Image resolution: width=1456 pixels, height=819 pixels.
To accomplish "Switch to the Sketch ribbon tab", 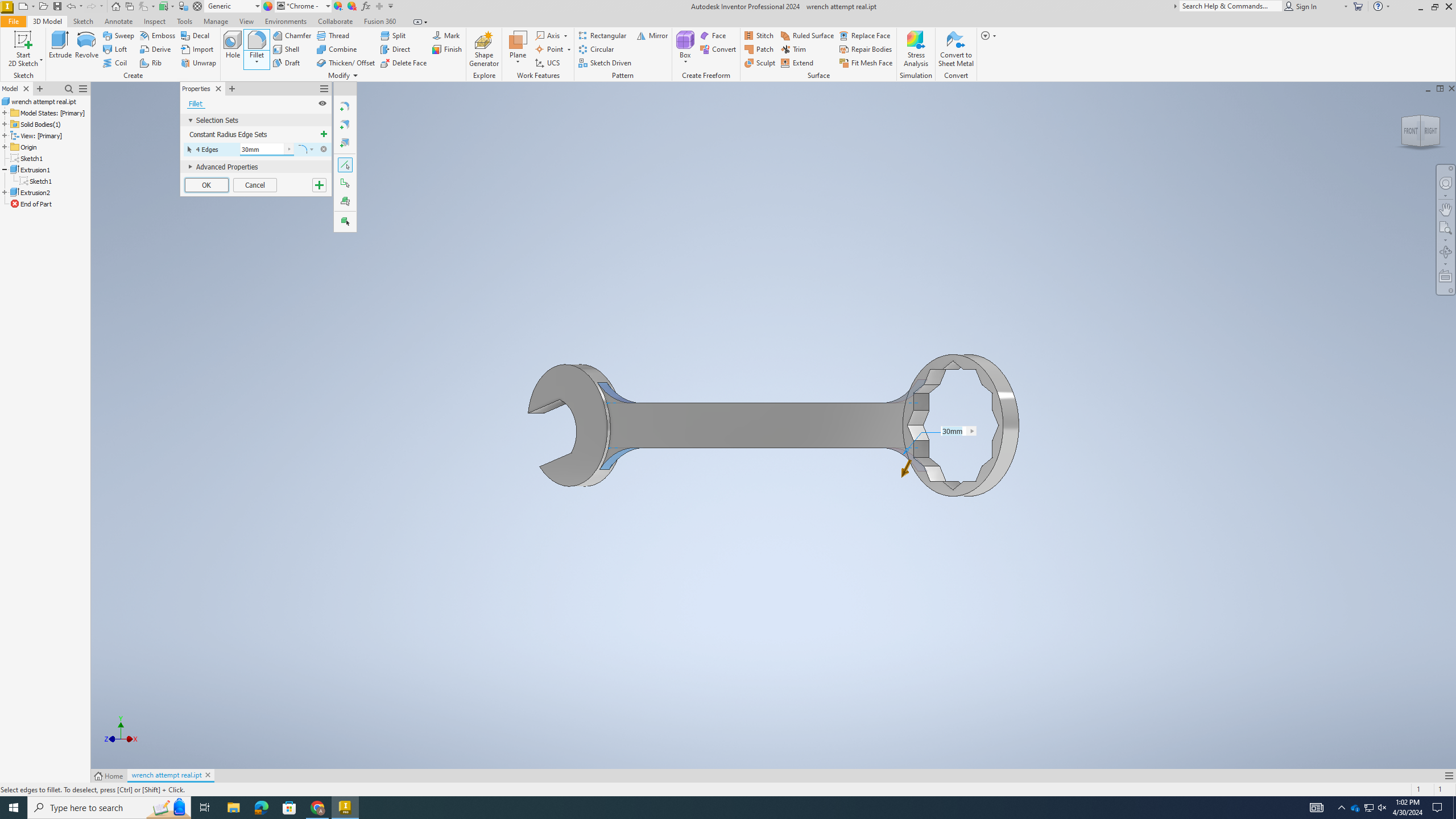I will click(x=83, y=21).
